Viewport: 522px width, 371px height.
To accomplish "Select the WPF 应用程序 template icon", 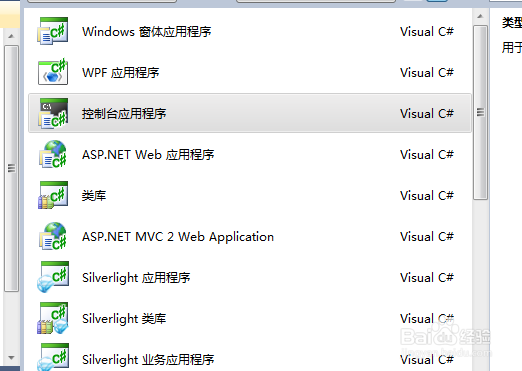I will (x=53, y=72).
